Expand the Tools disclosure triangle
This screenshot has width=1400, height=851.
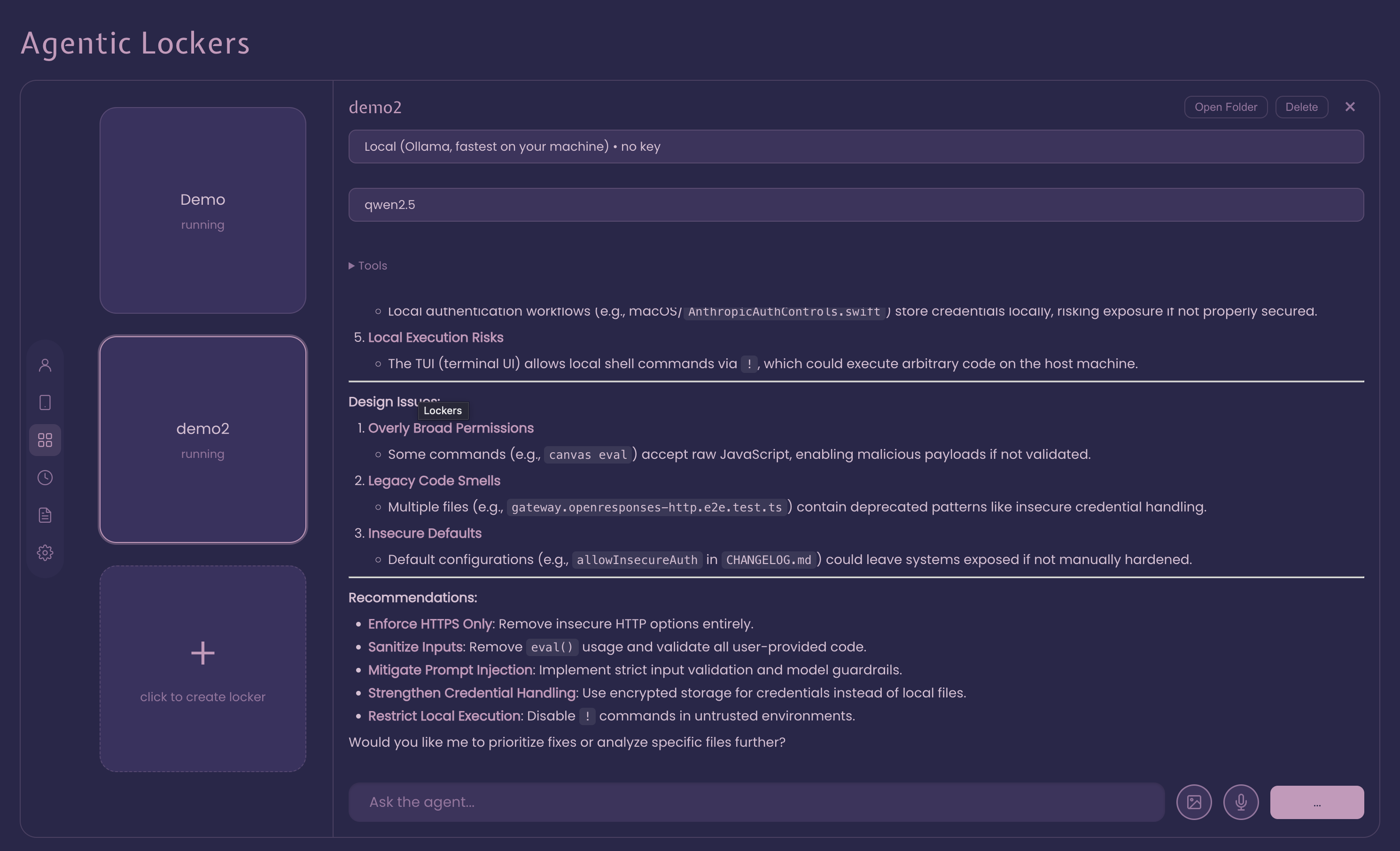tap(352, 266)
